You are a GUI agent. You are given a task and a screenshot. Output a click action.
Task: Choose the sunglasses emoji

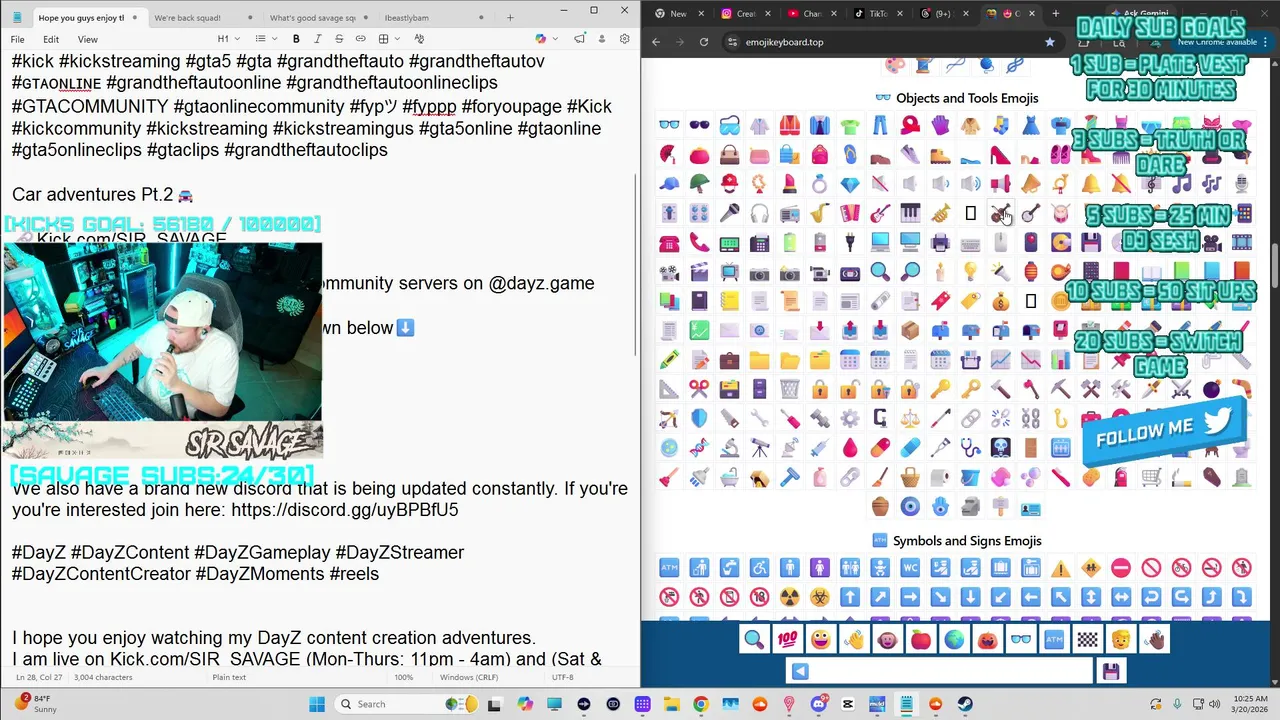(x=699, y=125)
